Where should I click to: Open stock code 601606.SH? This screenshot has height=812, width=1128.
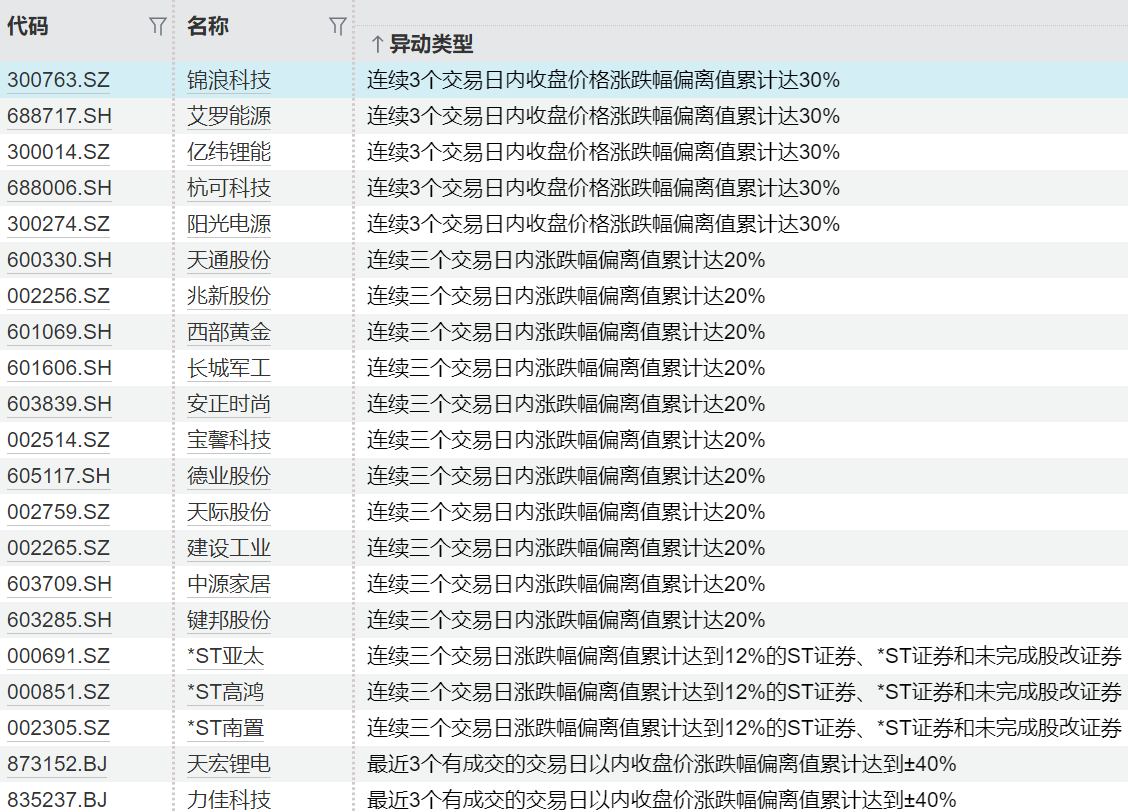59,368
